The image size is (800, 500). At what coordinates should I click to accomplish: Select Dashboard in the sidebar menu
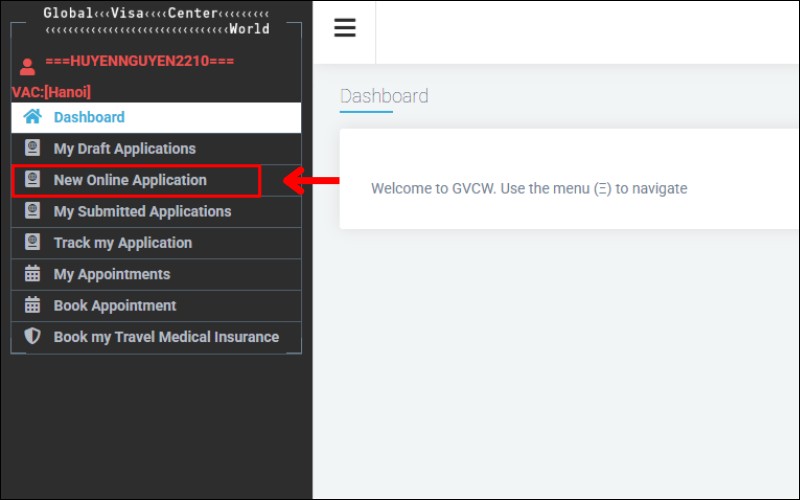pos(89,117)
